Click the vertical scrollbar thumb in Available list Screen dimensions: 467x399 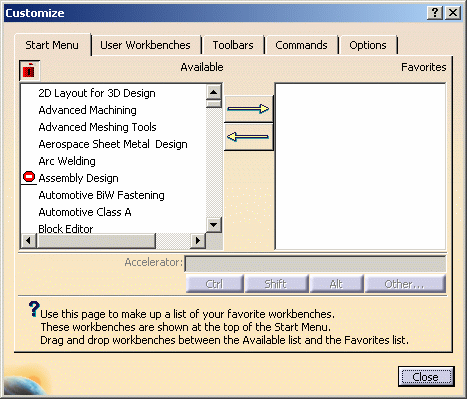pyautogui.click(x=213, y=104)
